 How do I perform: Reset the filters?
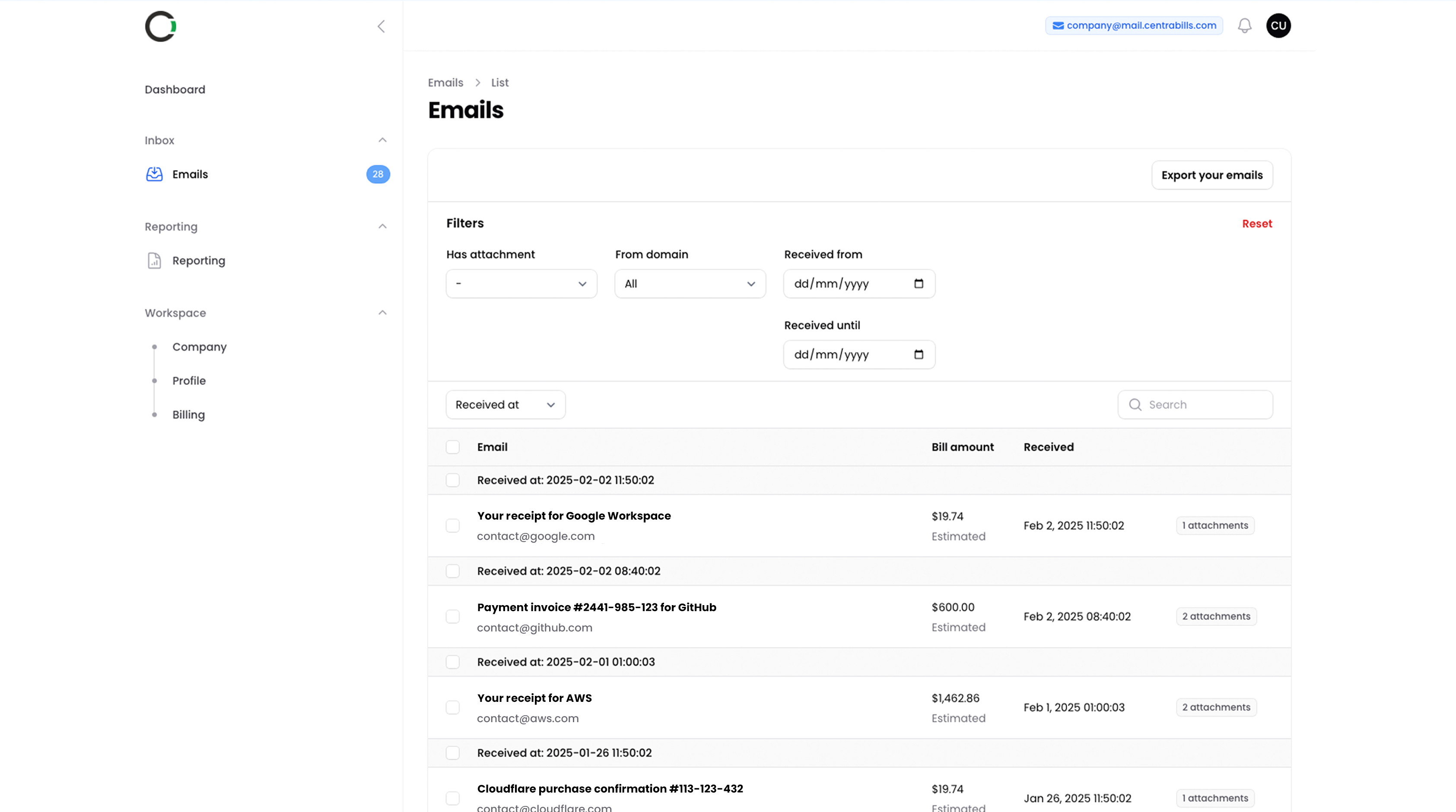1256,224
